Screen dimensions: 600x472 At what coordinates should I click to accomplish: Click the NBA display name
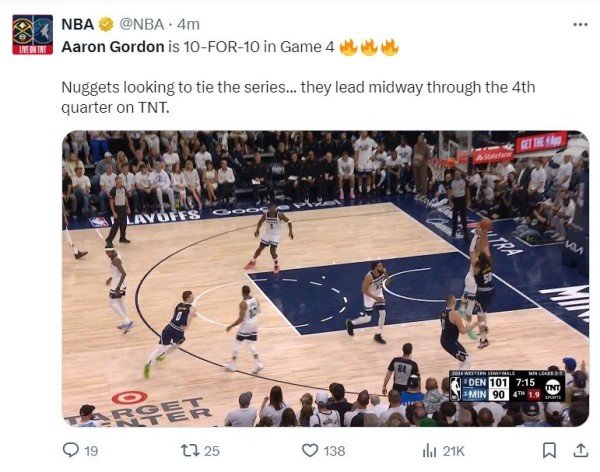(x=77, y=24)
